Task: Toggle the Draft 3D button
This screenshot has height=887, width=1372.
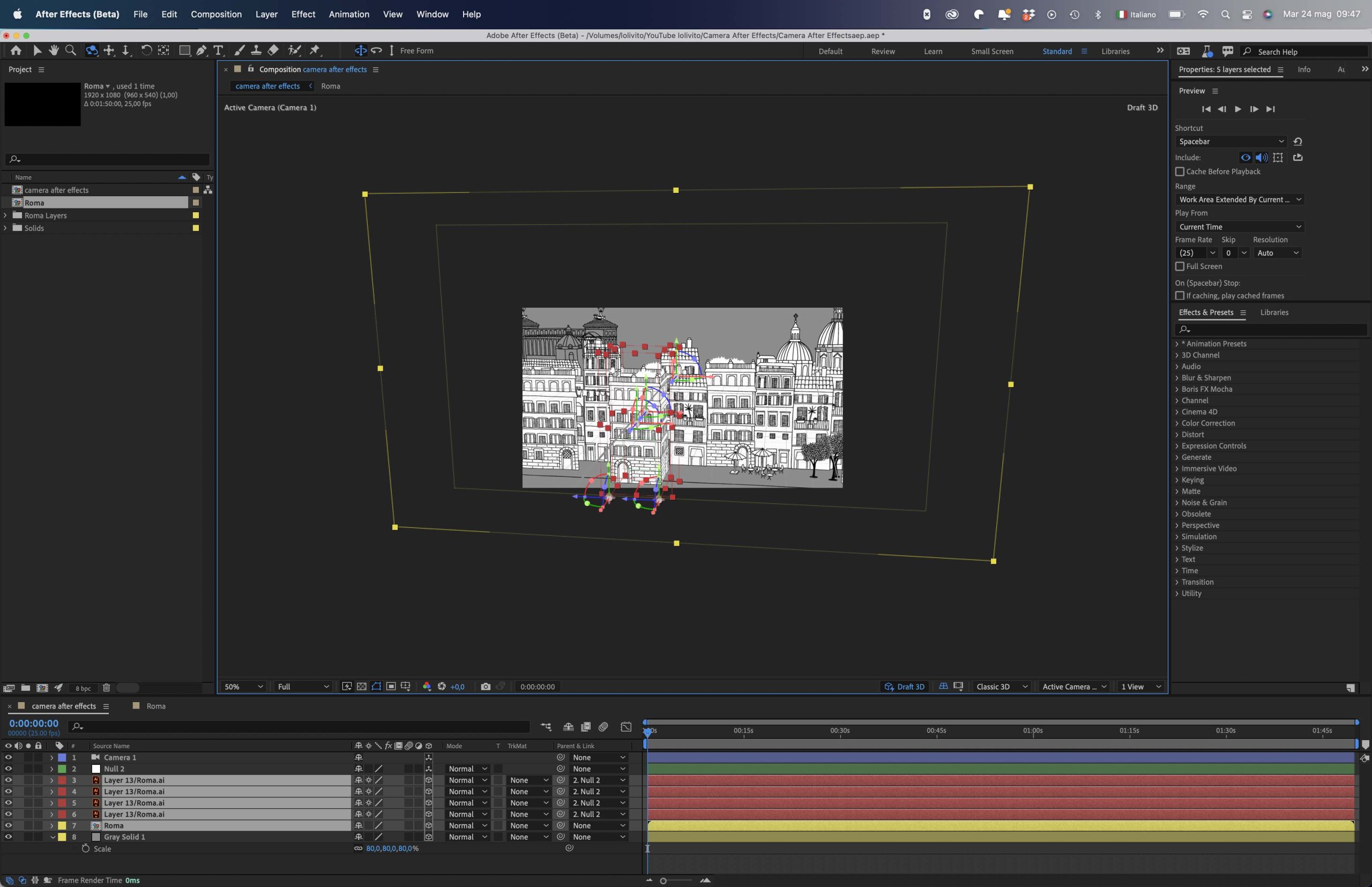Action: [x=904, y=687]
